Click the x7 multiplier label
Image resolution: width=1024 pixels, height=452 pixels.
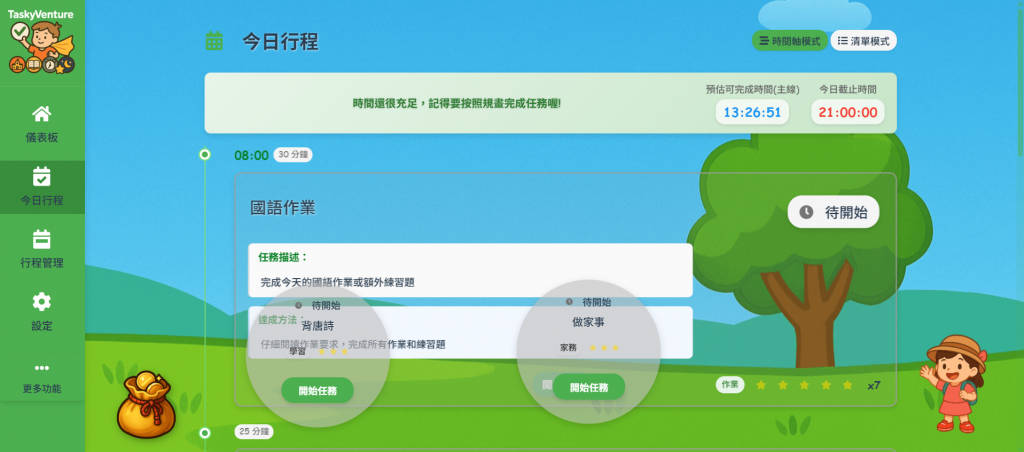click(x=874, y=385)
